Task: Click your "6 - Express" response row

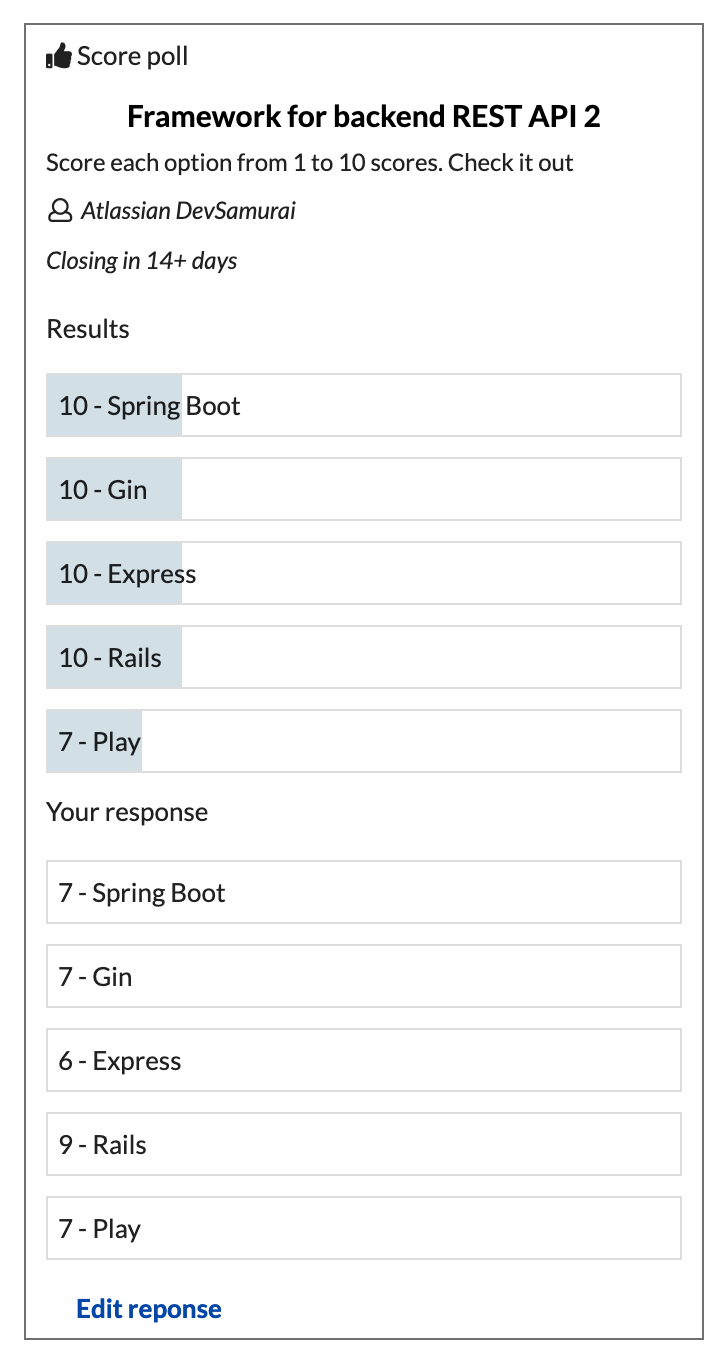Action: point(364,1061)
